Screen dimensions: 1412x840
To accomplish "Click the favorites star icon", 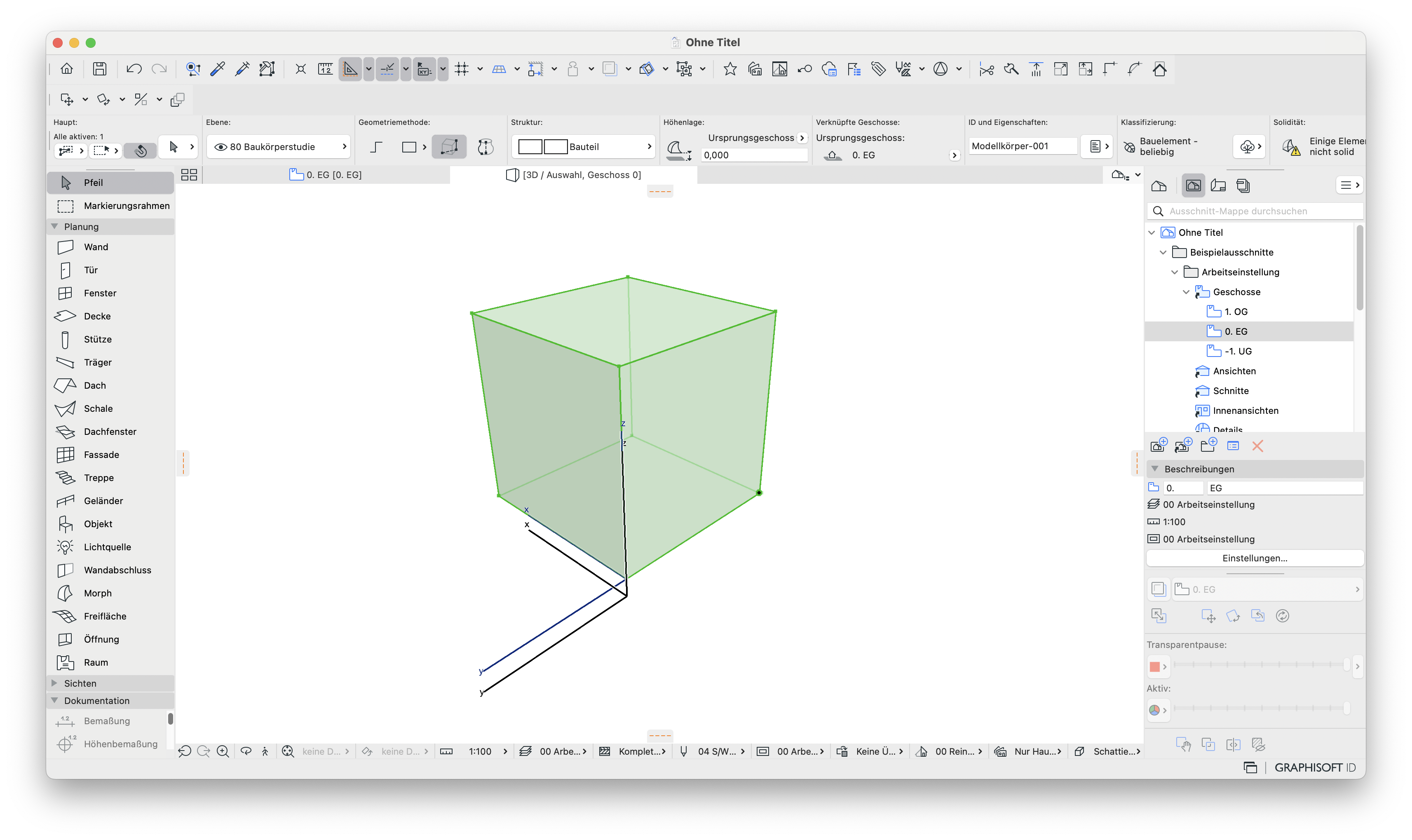I will [x=729, y=69].
